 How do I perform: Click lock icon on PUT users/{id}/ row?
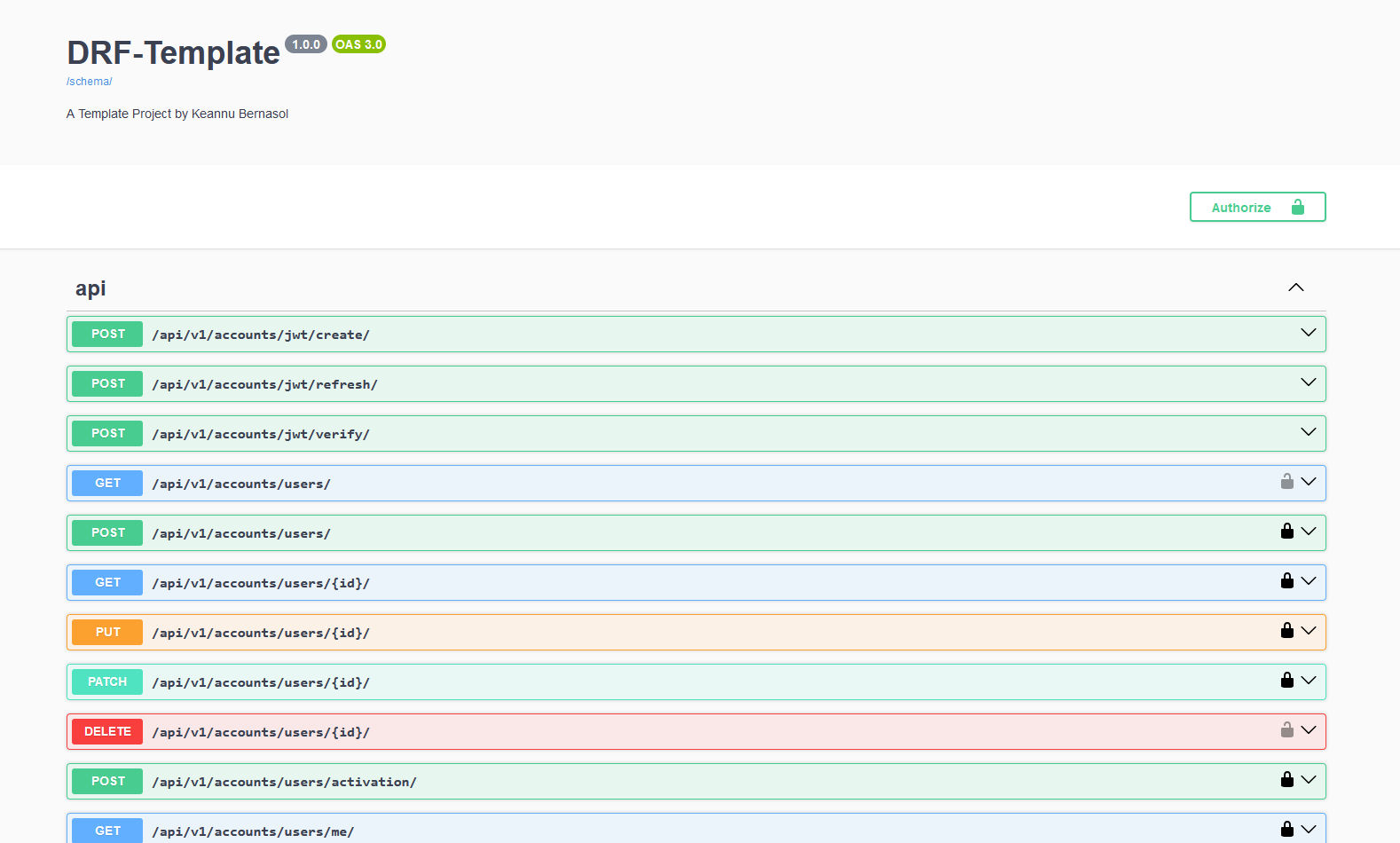pos(1286,631)
